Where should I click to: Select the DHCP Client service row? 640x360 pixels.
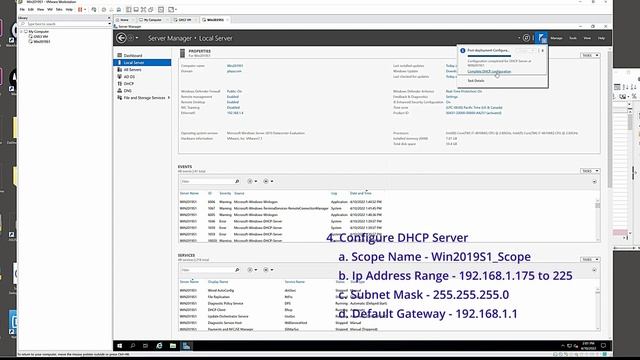(x=387, y=310)
